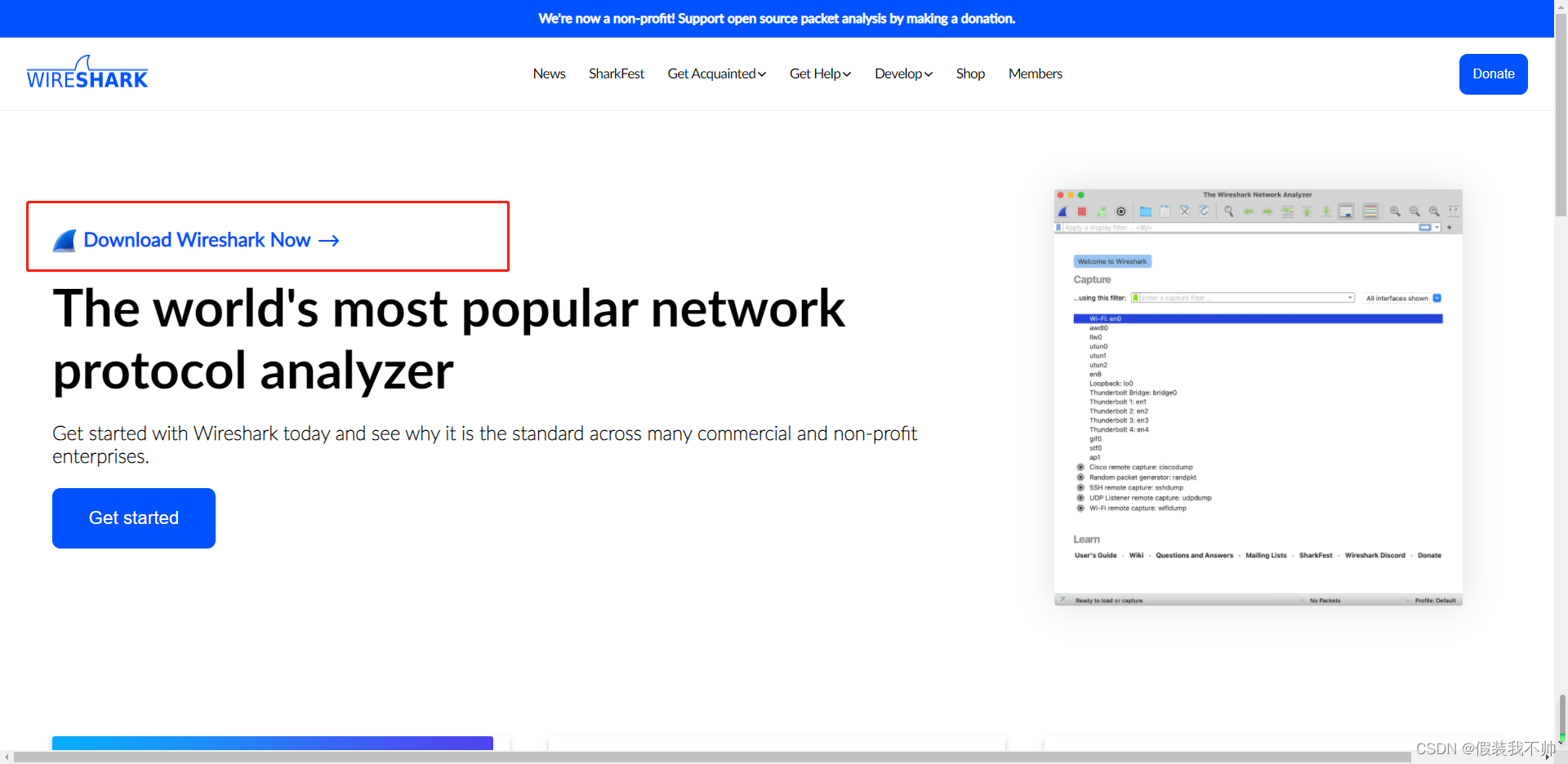Click Questions and Answers under Learn in app screenshot
The height and width of the screenshot is (764, 1568).
[1194, 555]
